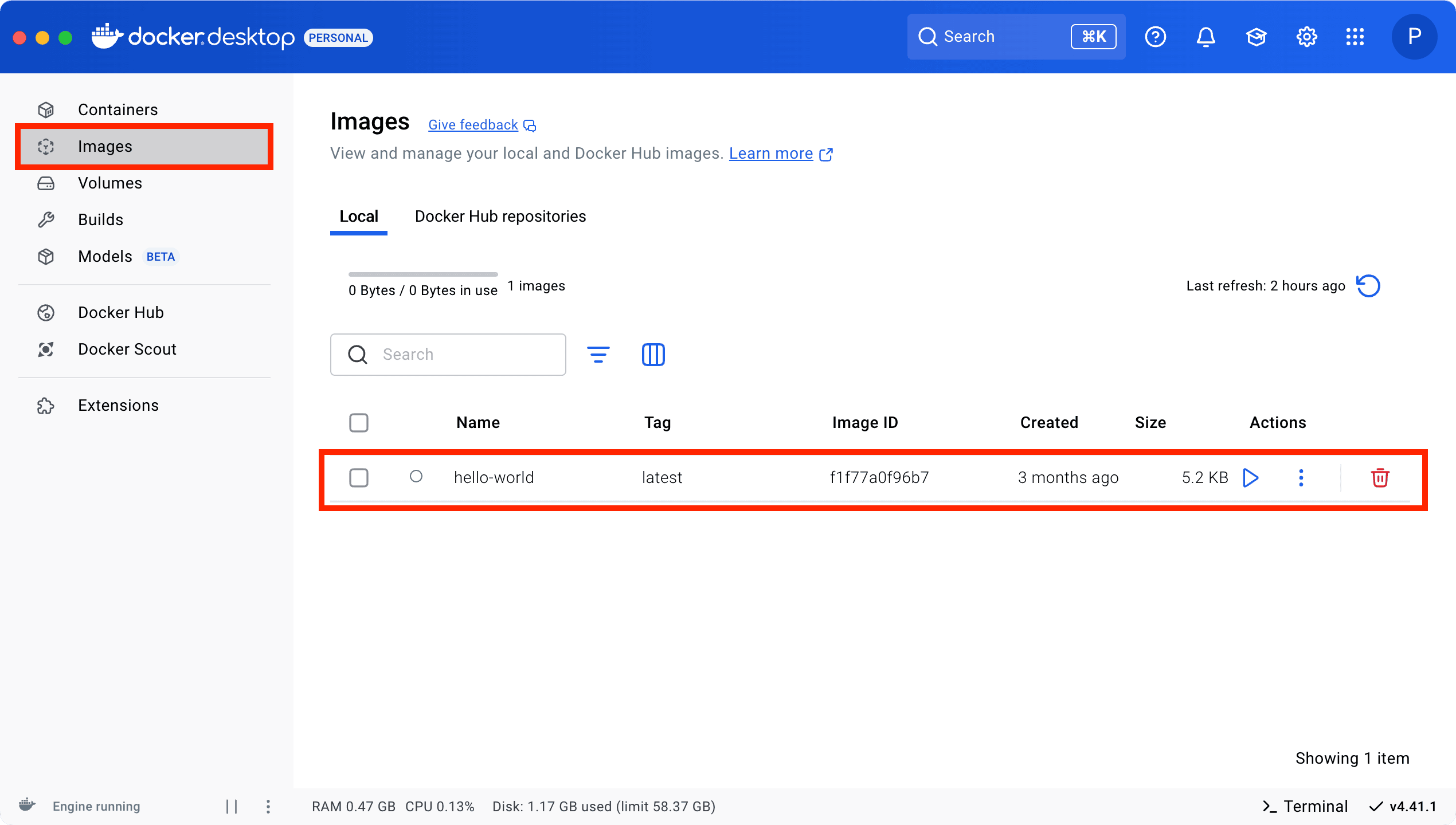Sort by Created column header

(x=1049, y=423)
